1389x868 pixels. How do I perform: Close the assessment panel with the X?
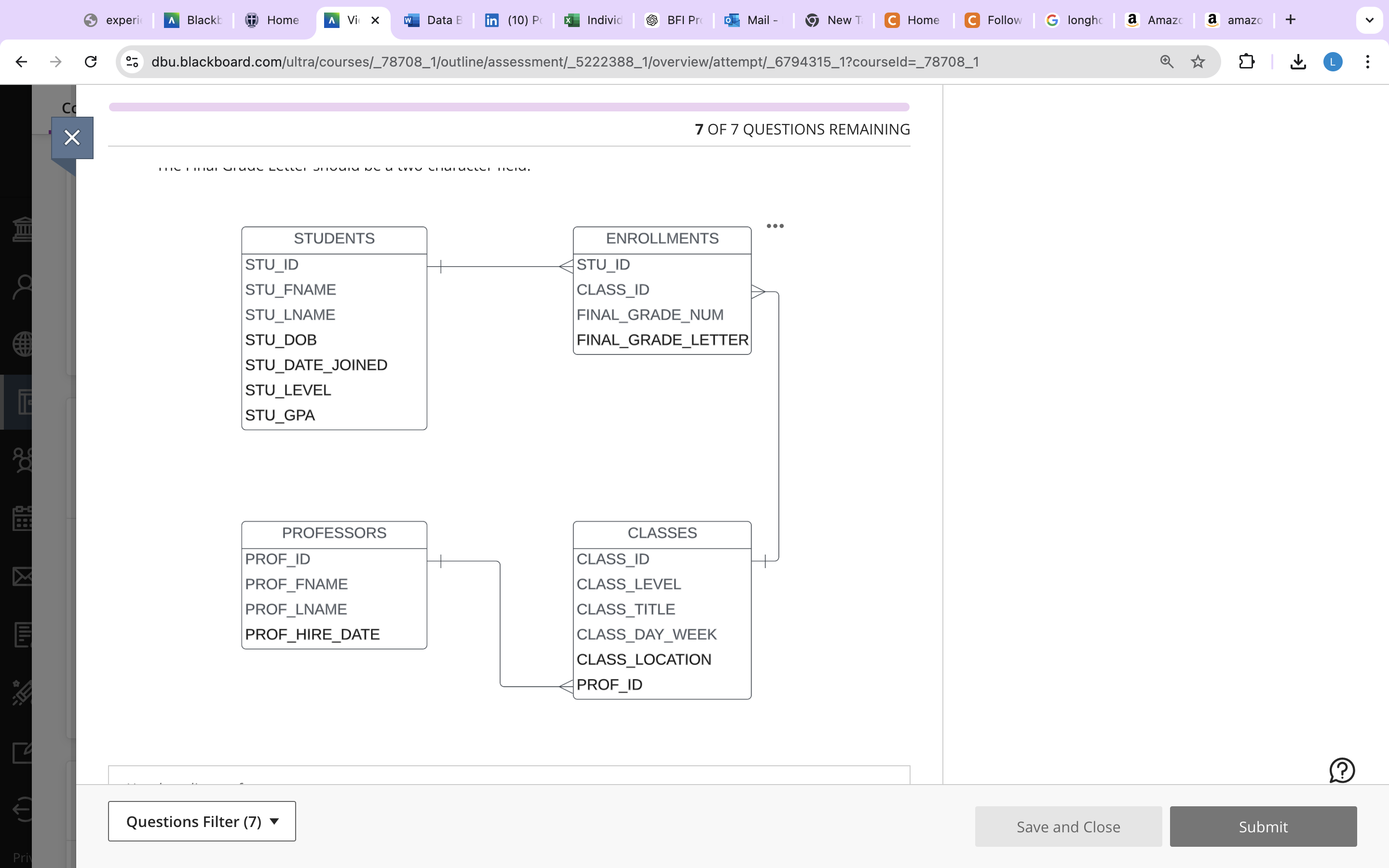(72, 136)
